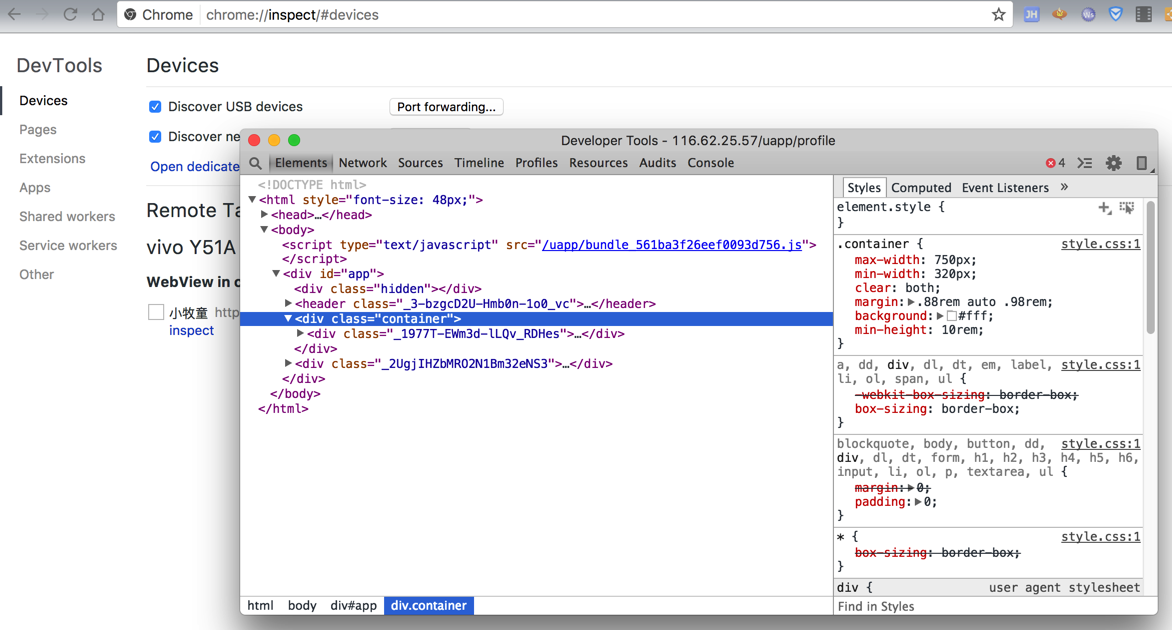
Task: Open Apps in the sidebar
Action: point(35,188)
